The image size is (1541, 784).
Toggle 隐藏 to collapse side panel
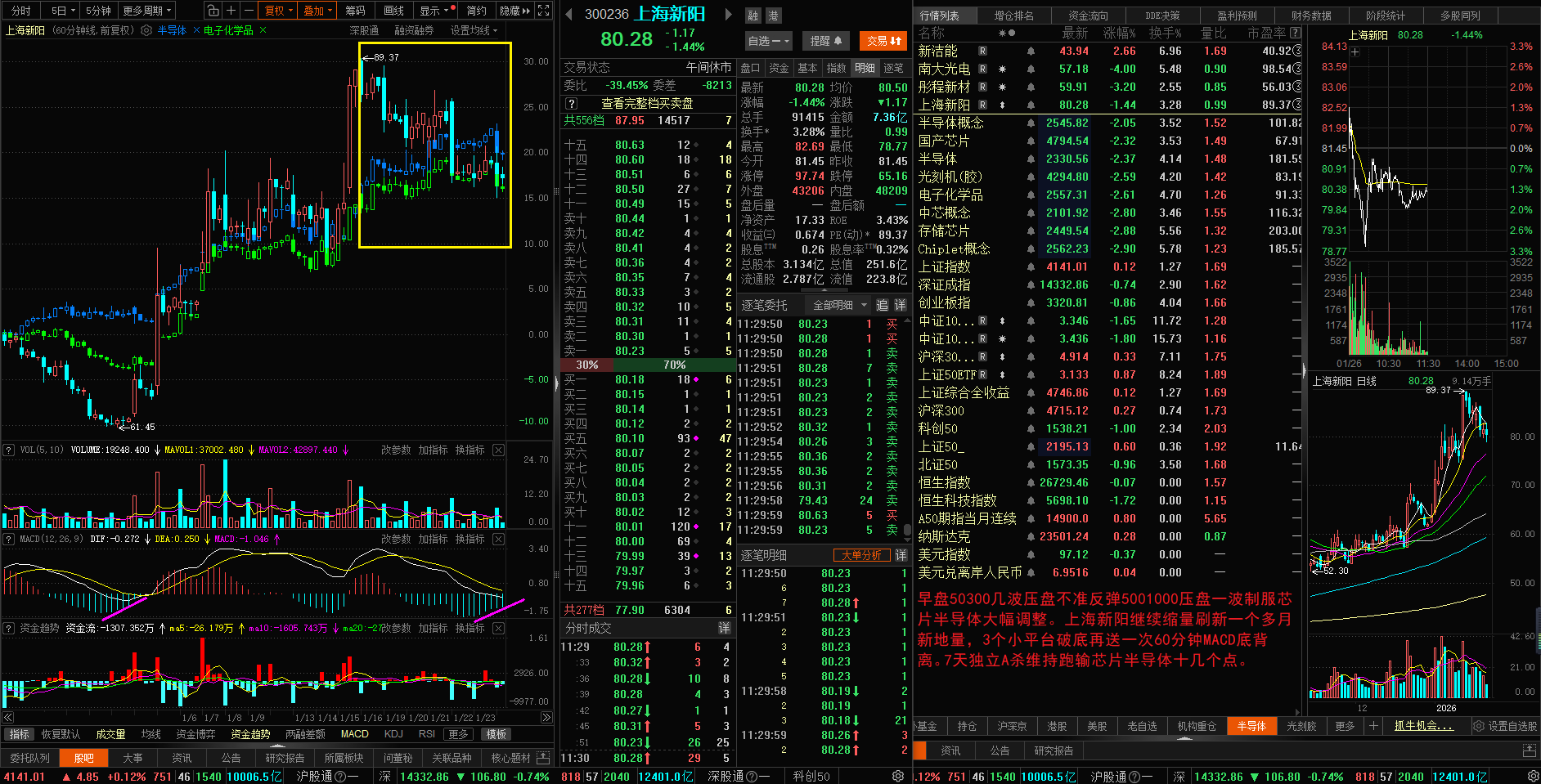pos(514,11)
